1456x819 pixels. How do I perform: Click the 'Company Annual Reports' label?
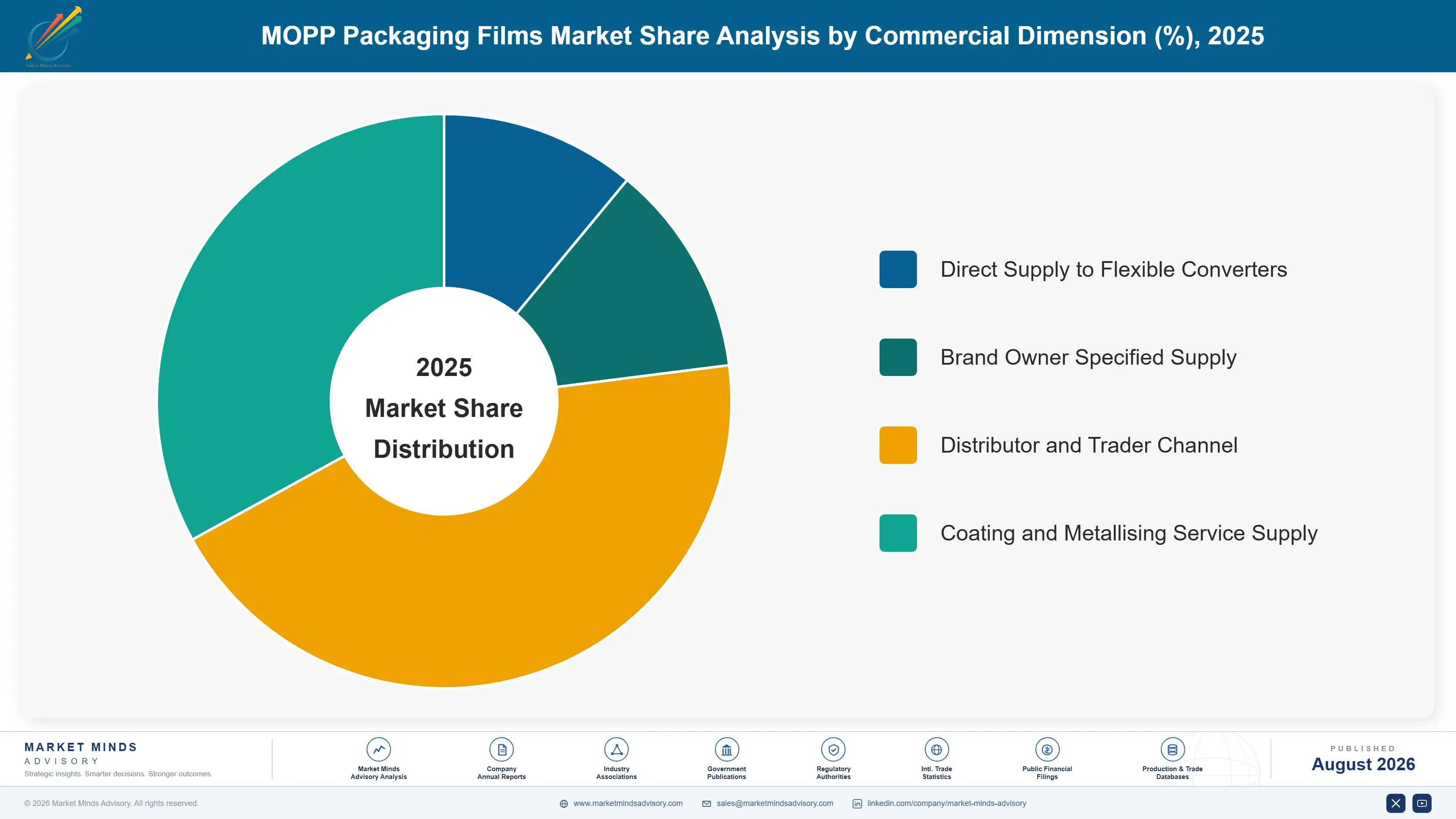pyautogui.click(x=501, y=773)
